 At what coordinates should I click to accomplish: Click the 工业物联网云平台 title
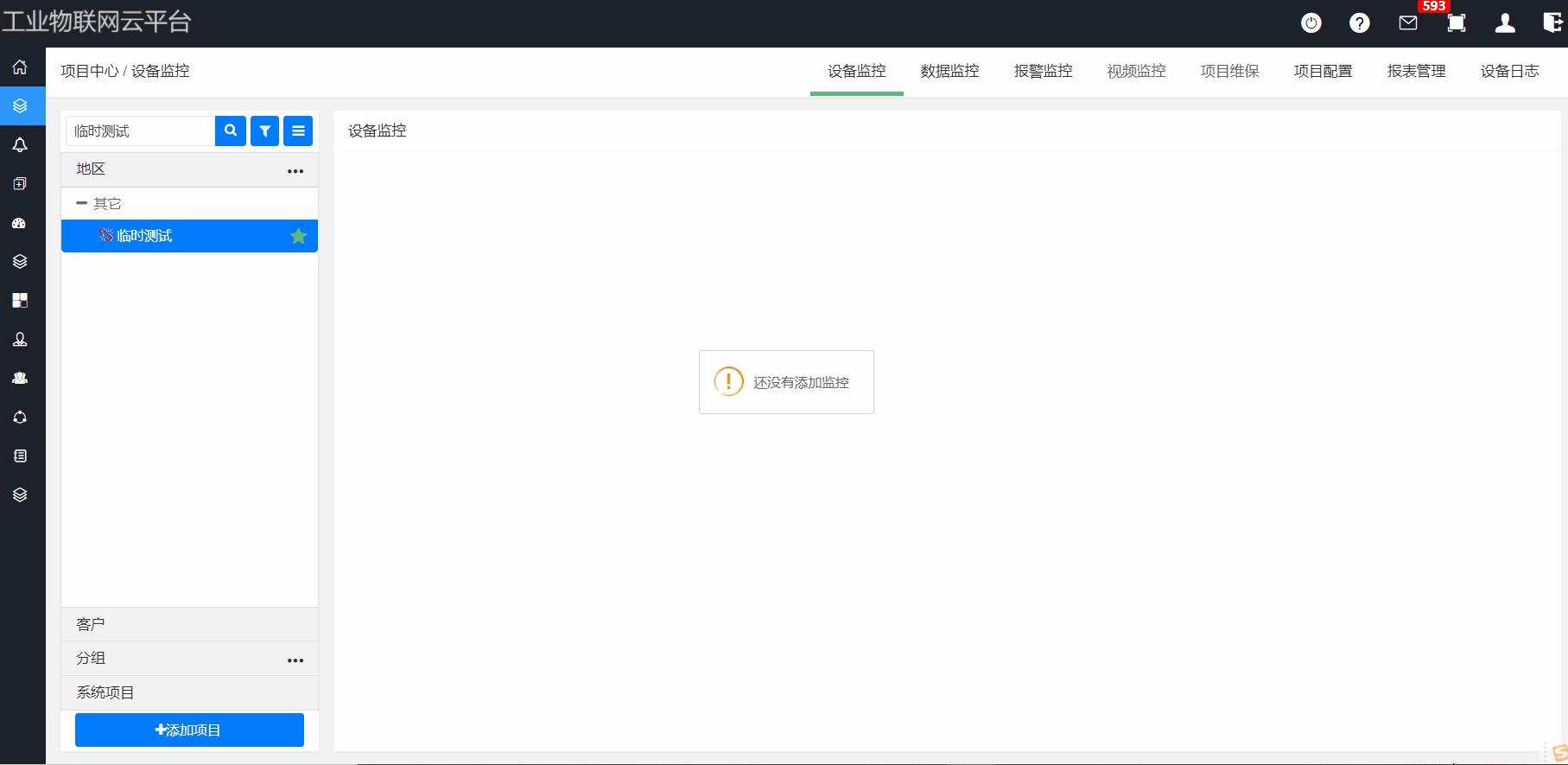coord(96,22)
